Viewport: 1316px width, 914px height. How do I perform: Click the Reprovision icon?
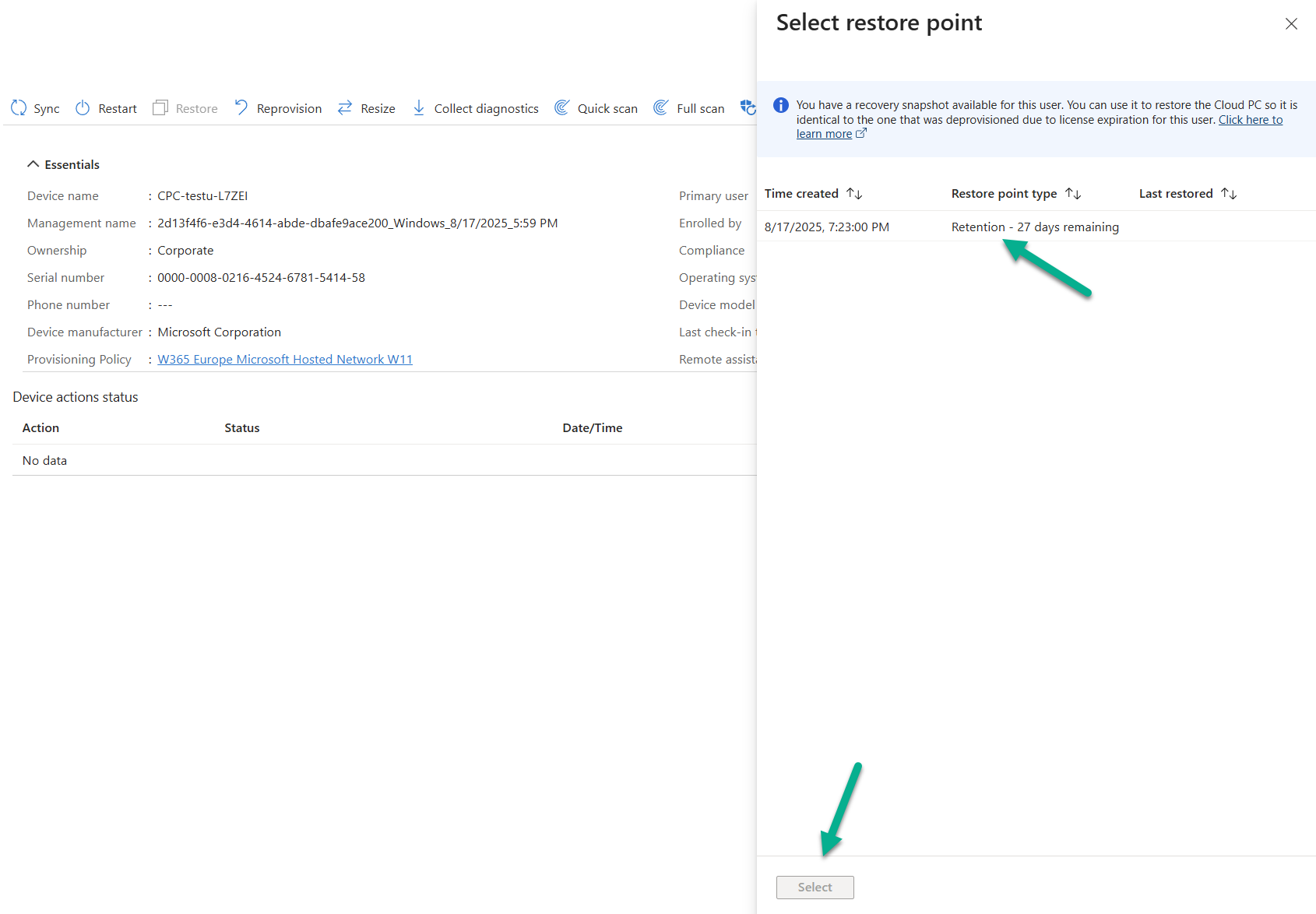coord(241,108)
